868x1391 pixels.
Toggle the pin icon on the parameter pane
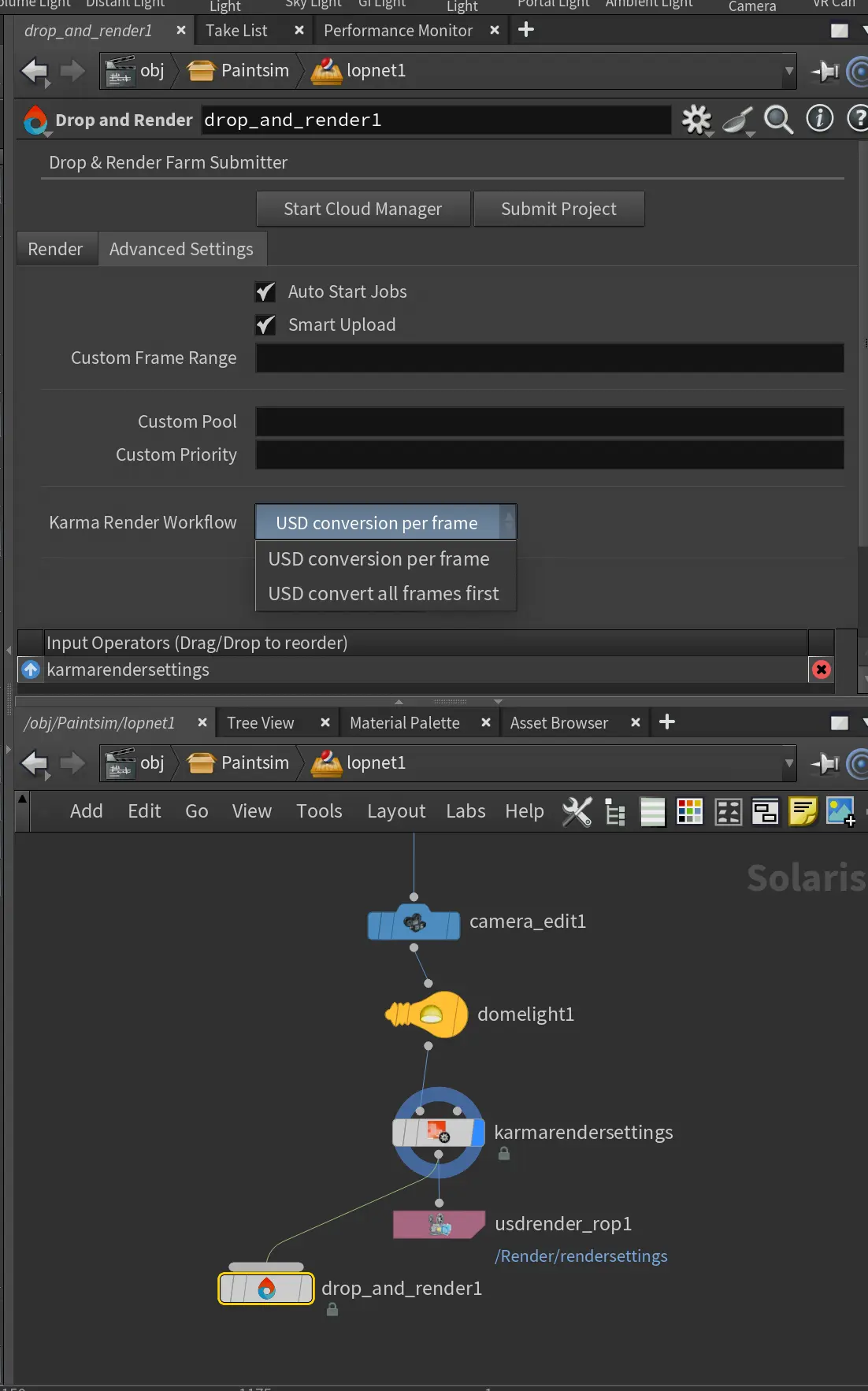click(825, 72)
